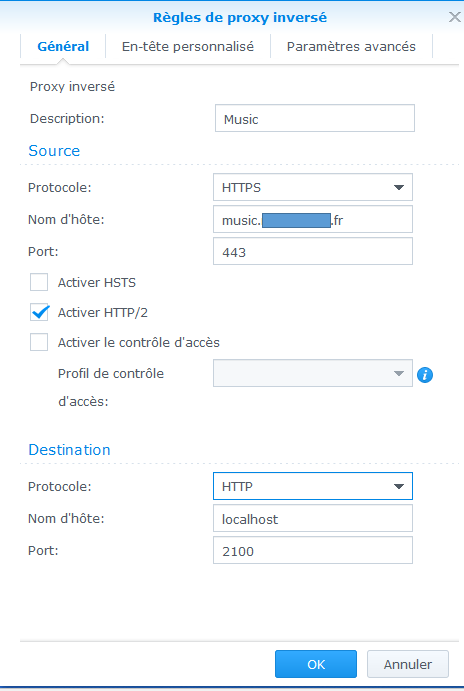Click the Destination Port field showing 2100
The width and height of the screenshot is (464, 691).
(x=313, y=550)
